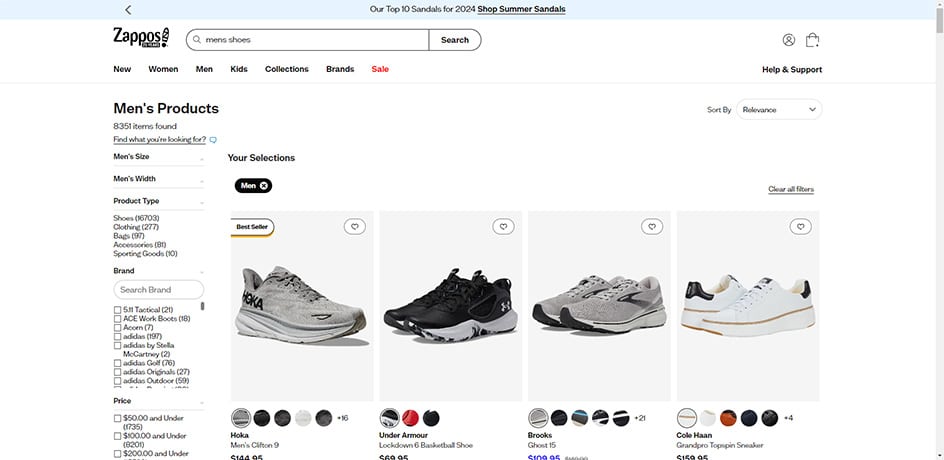Check the $50.00 and Under price checkbox
This screenshot has height=460, width=944.
pos(117,418)
